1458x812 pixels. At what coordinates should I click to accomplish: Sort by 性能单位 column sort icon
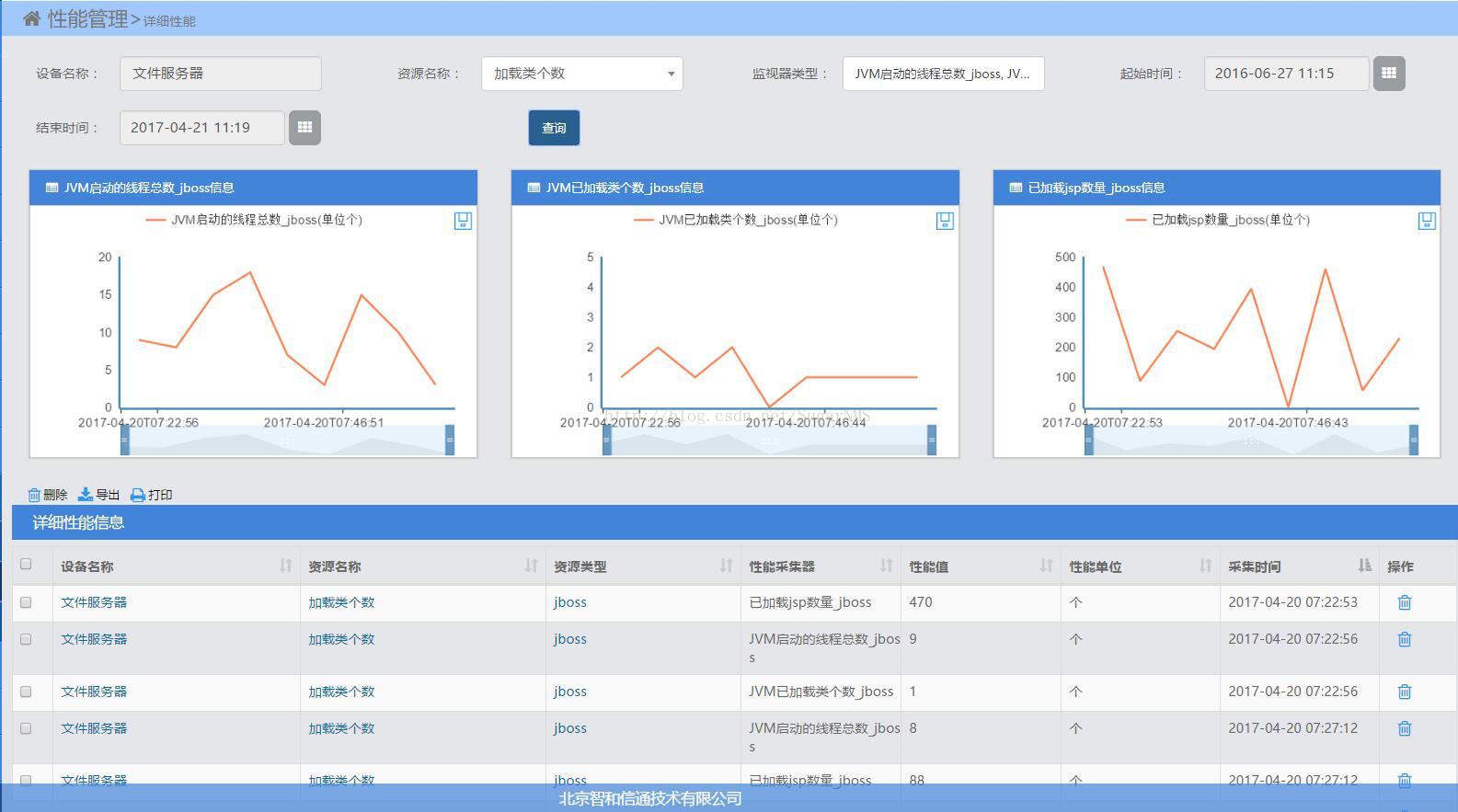coord(1205,566)
